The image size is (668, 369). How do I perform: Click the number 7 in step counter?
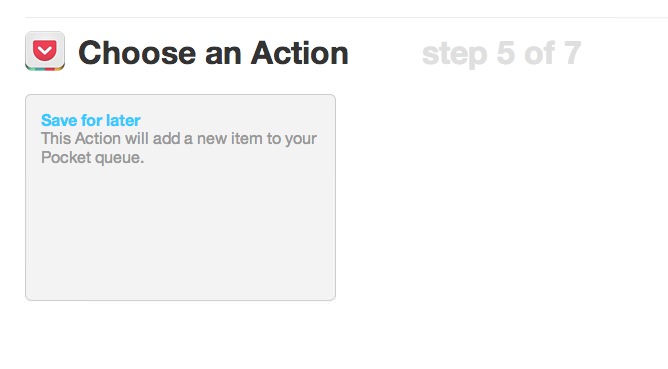573,53
